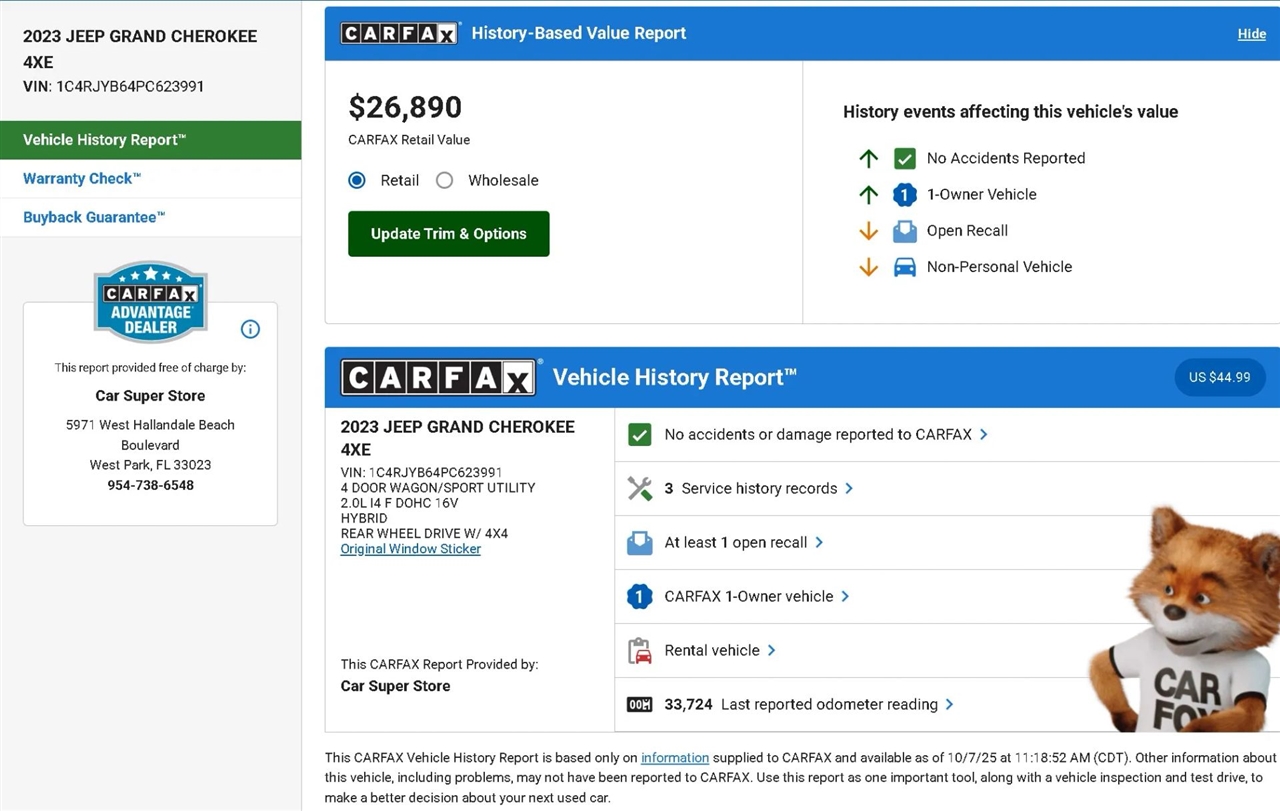Click the green No Accidents Reported checkmark

click(x=904, y=158)
